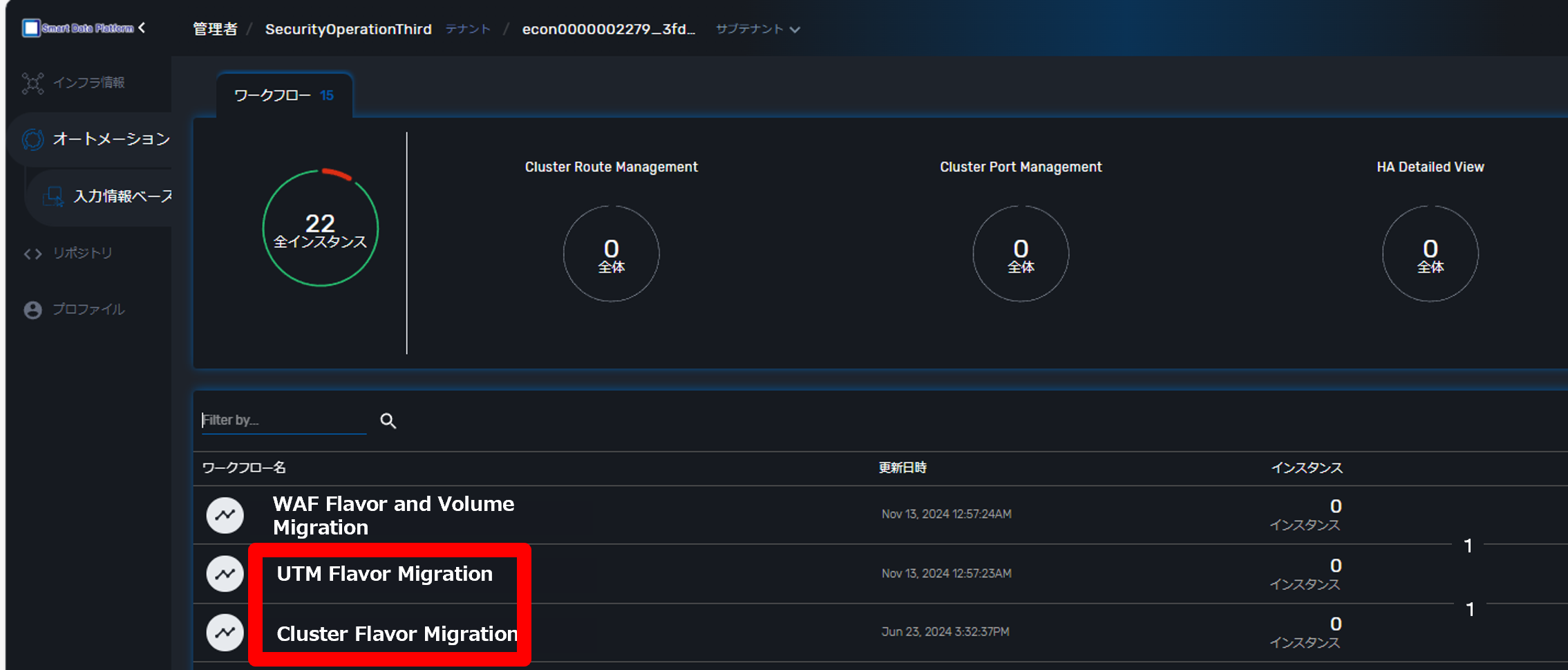Click the Cluster Flavor Migration row icon

tap(225, 633)
